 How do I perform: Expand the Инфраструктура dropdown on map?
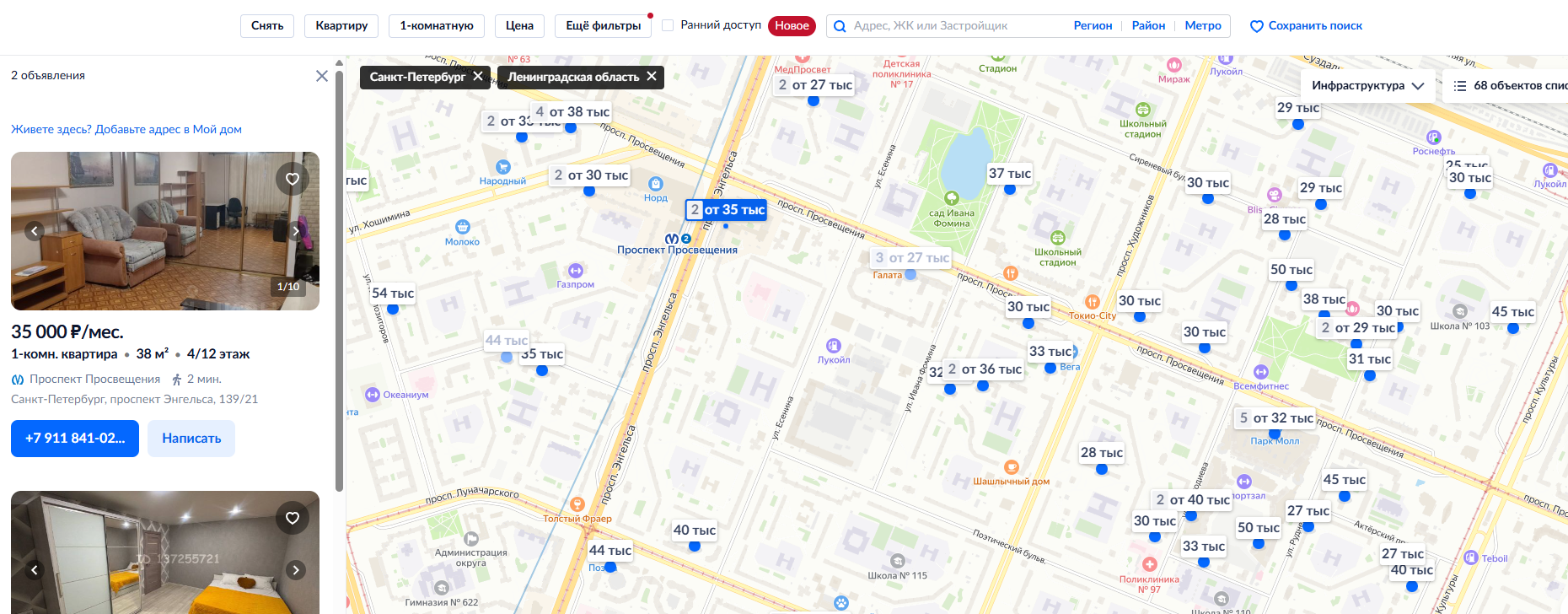[x=1367, y=86]
